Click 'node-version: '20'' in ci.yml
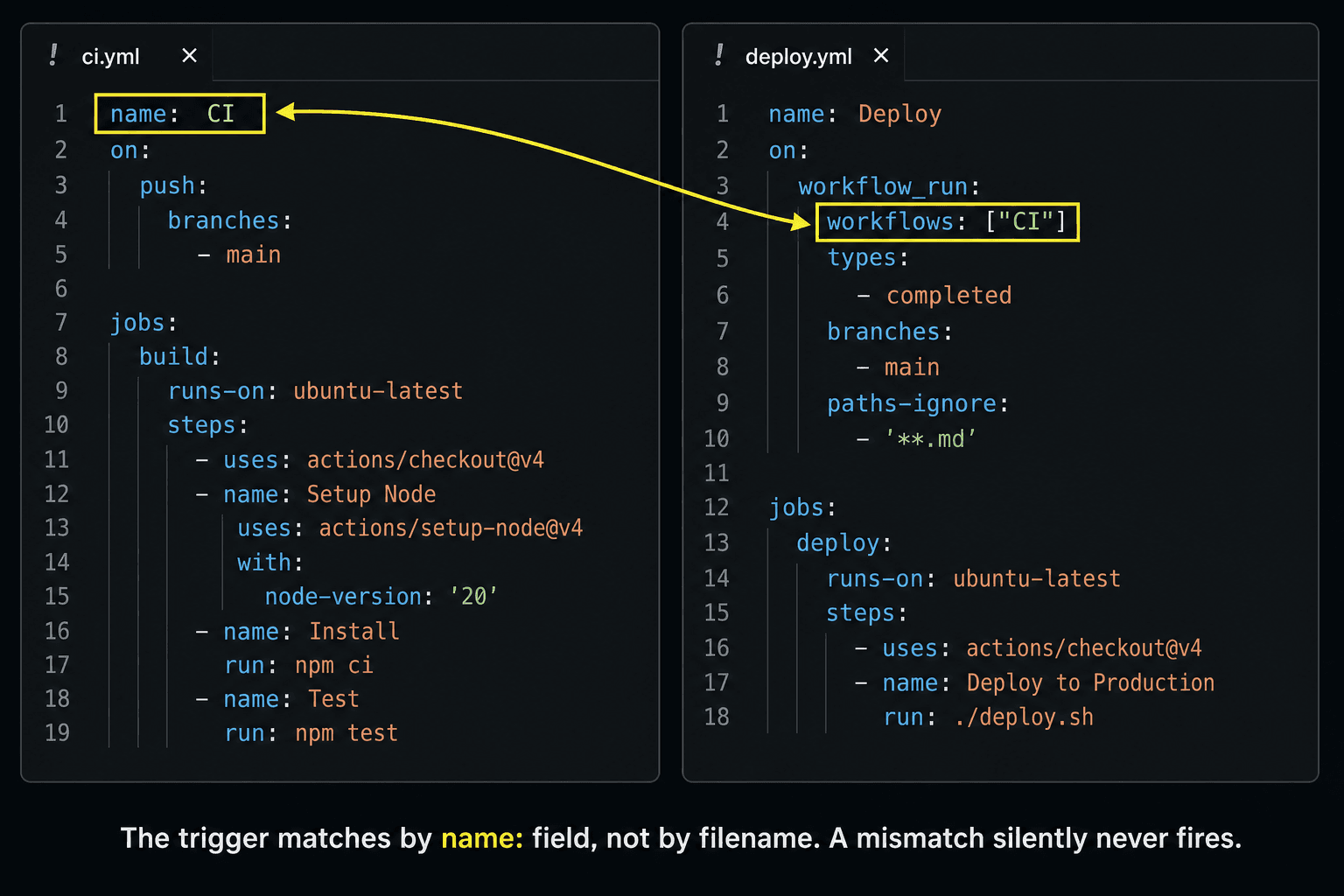Screen dimensions: 1344x896 pos(381,596)
